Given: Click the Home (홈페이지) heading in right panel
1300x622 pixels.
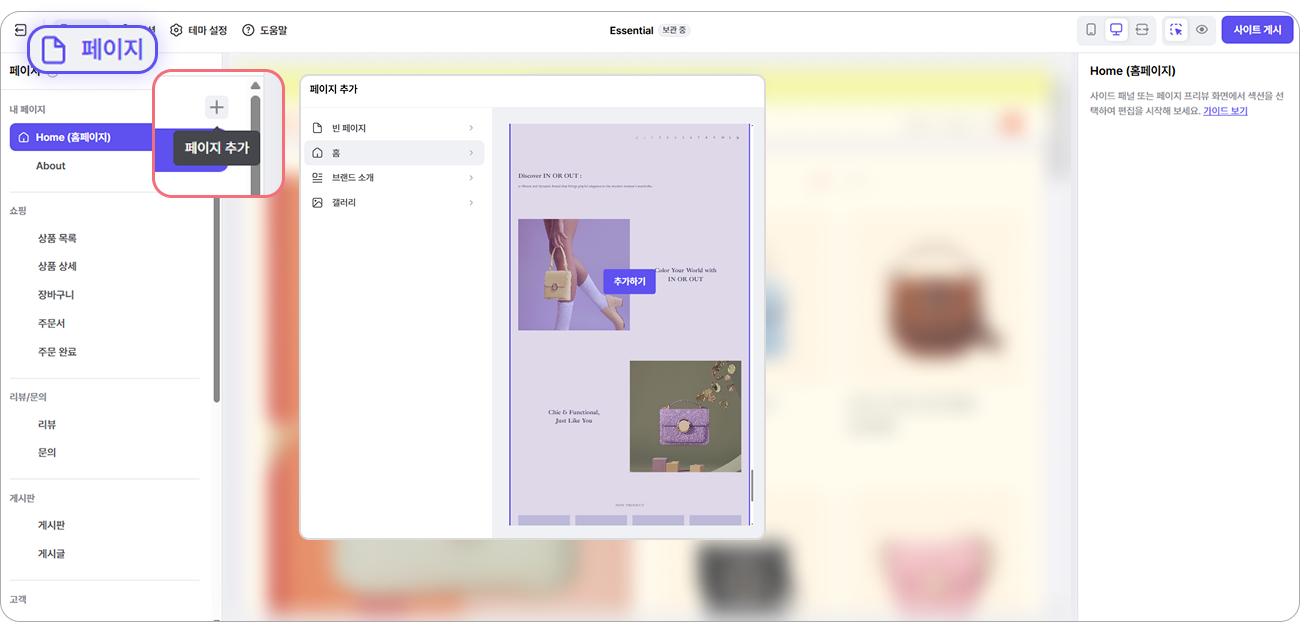Looking at the screenshot, I should click(1132, 71).
